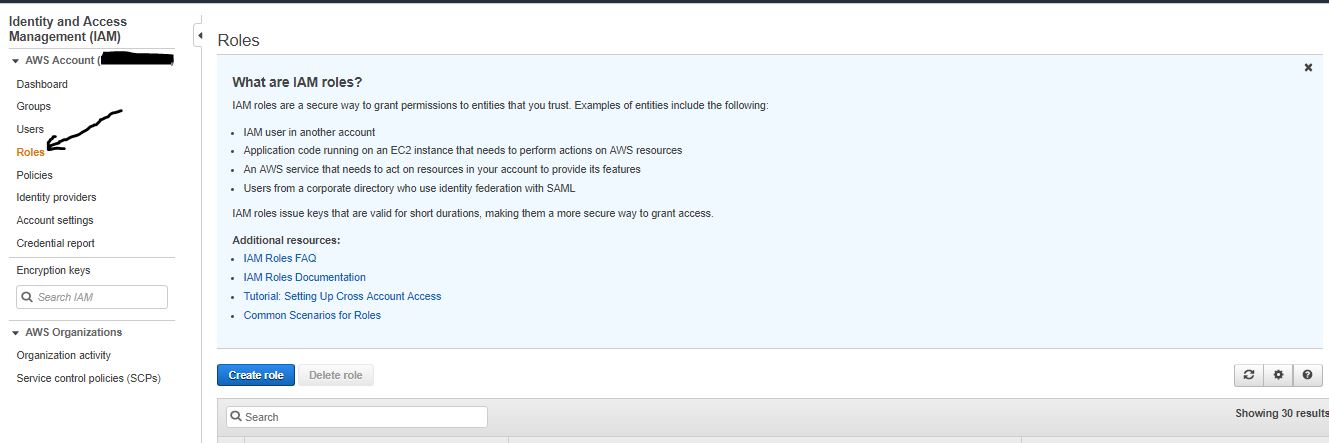
Task: Open the settings gear icon
Action: 1278,375
